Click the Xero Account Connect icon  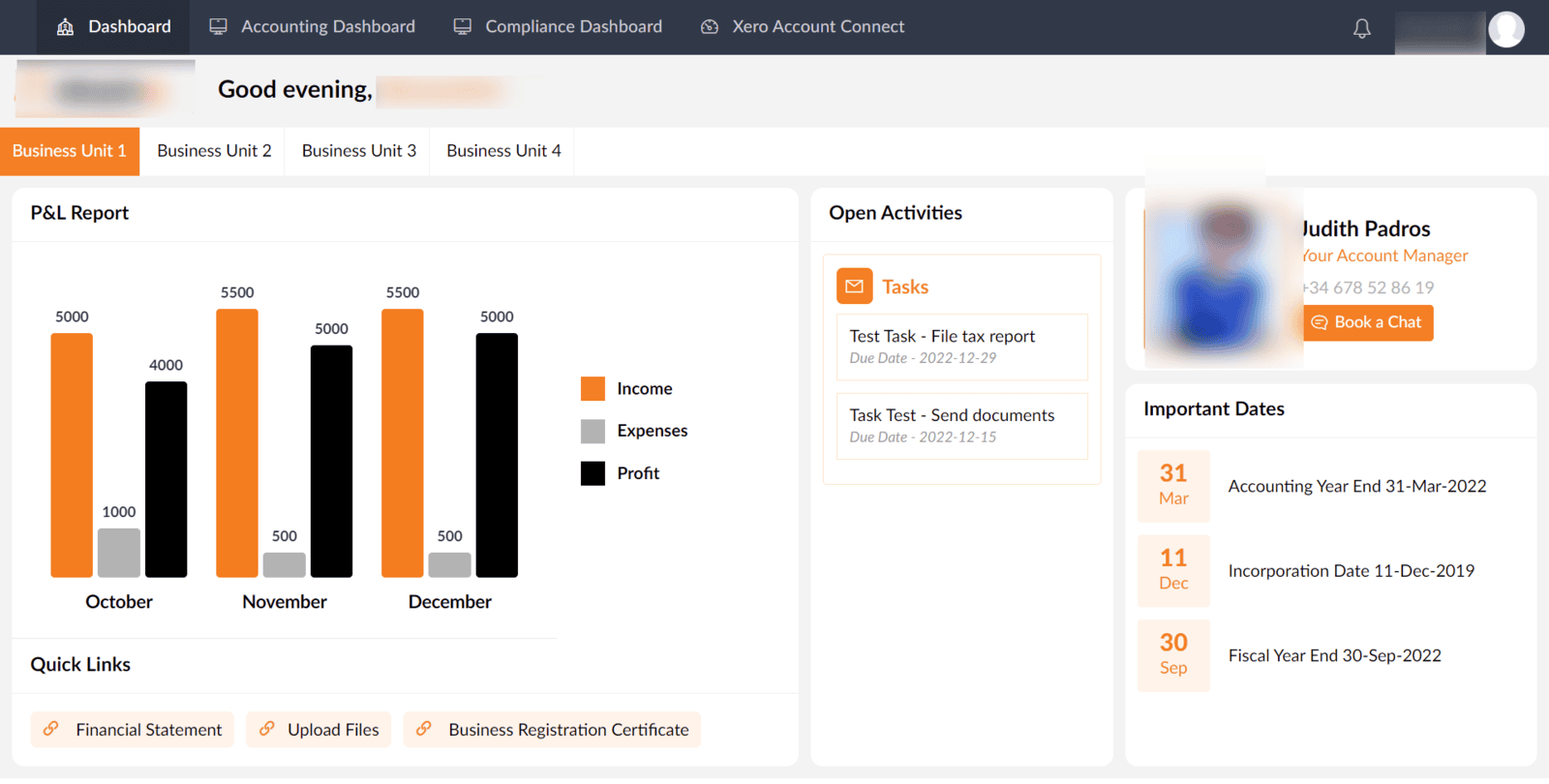(710, 27)
